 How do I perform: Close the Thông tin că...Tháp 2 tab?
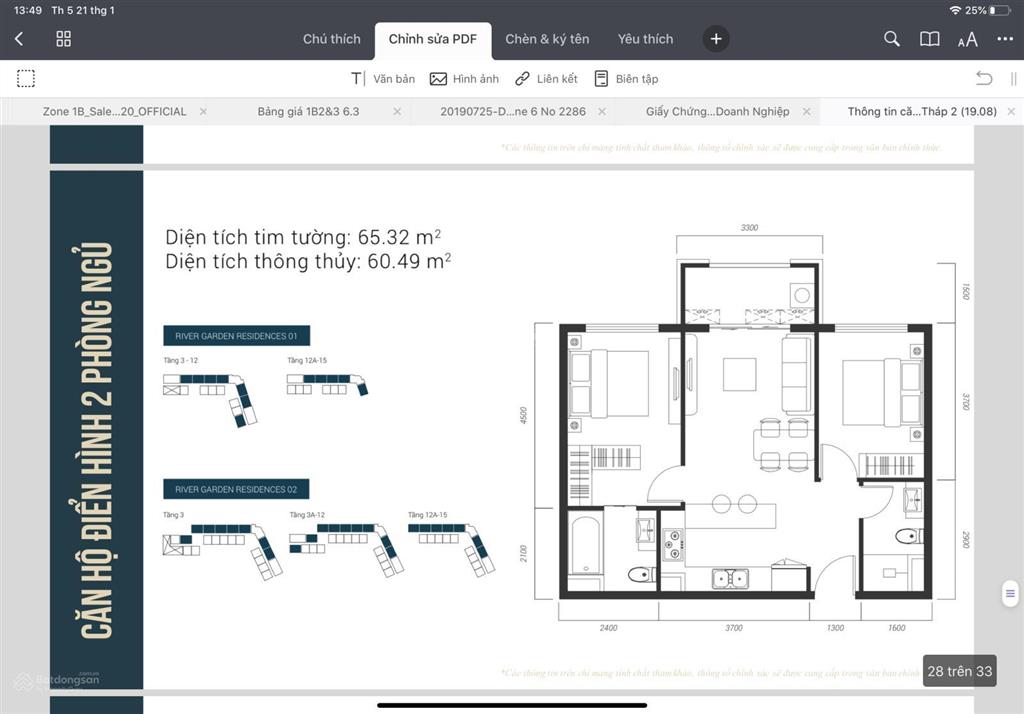[x=1011, y=112]
